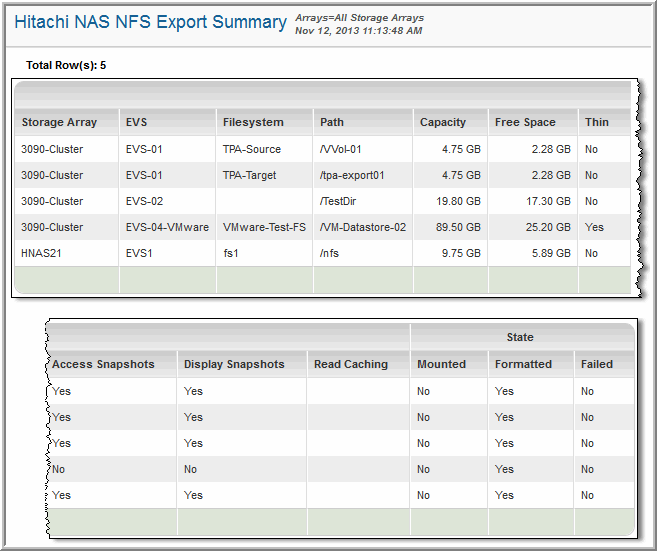Click the Hitachi NAS NFS Export Summary title

[151, 22]
